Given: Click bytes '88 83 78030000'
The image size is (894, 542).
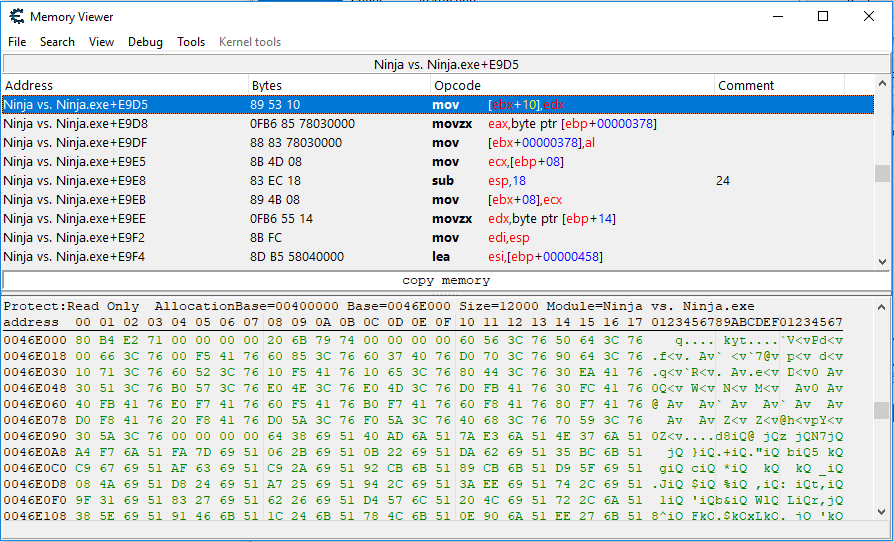Looking at the screenshot, I should click(x=296, y=142).
